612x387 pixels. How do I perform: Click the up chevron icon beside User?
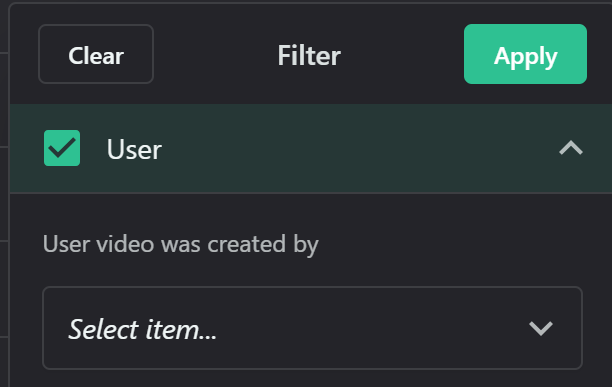pos(571,148)
